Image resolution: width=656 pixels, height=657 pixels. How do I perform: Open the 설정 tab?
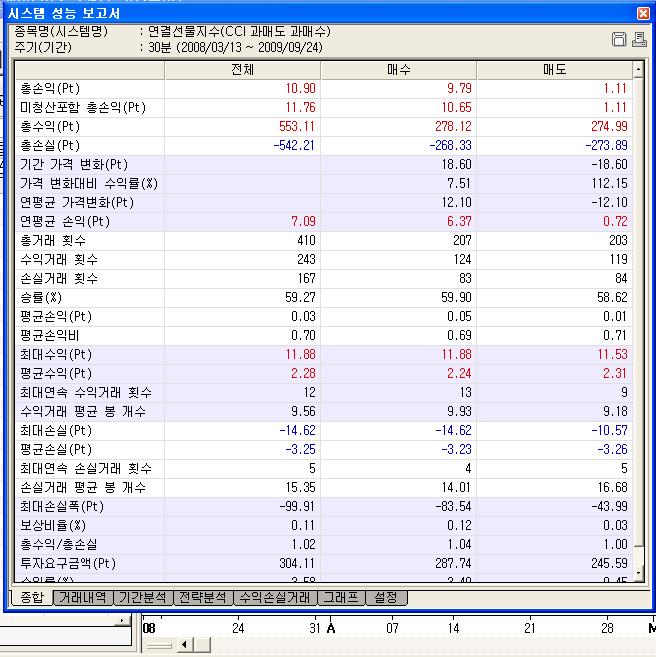tap(386, 598)
